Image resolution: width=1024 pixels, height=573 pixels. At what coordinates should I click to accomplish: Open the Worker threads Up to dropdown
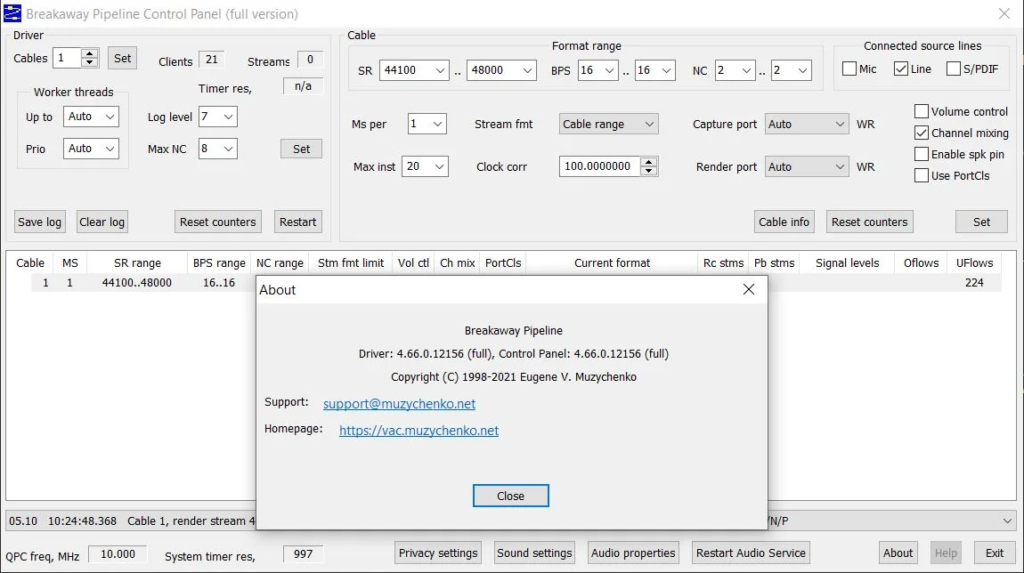click(91, 117)
